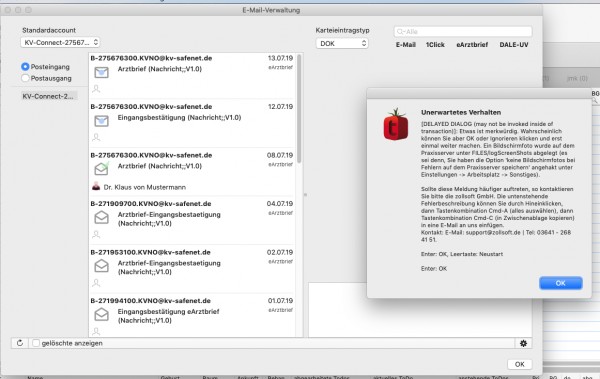Click OK button of E-Mail-Verwaltung window

click(519, 364)
